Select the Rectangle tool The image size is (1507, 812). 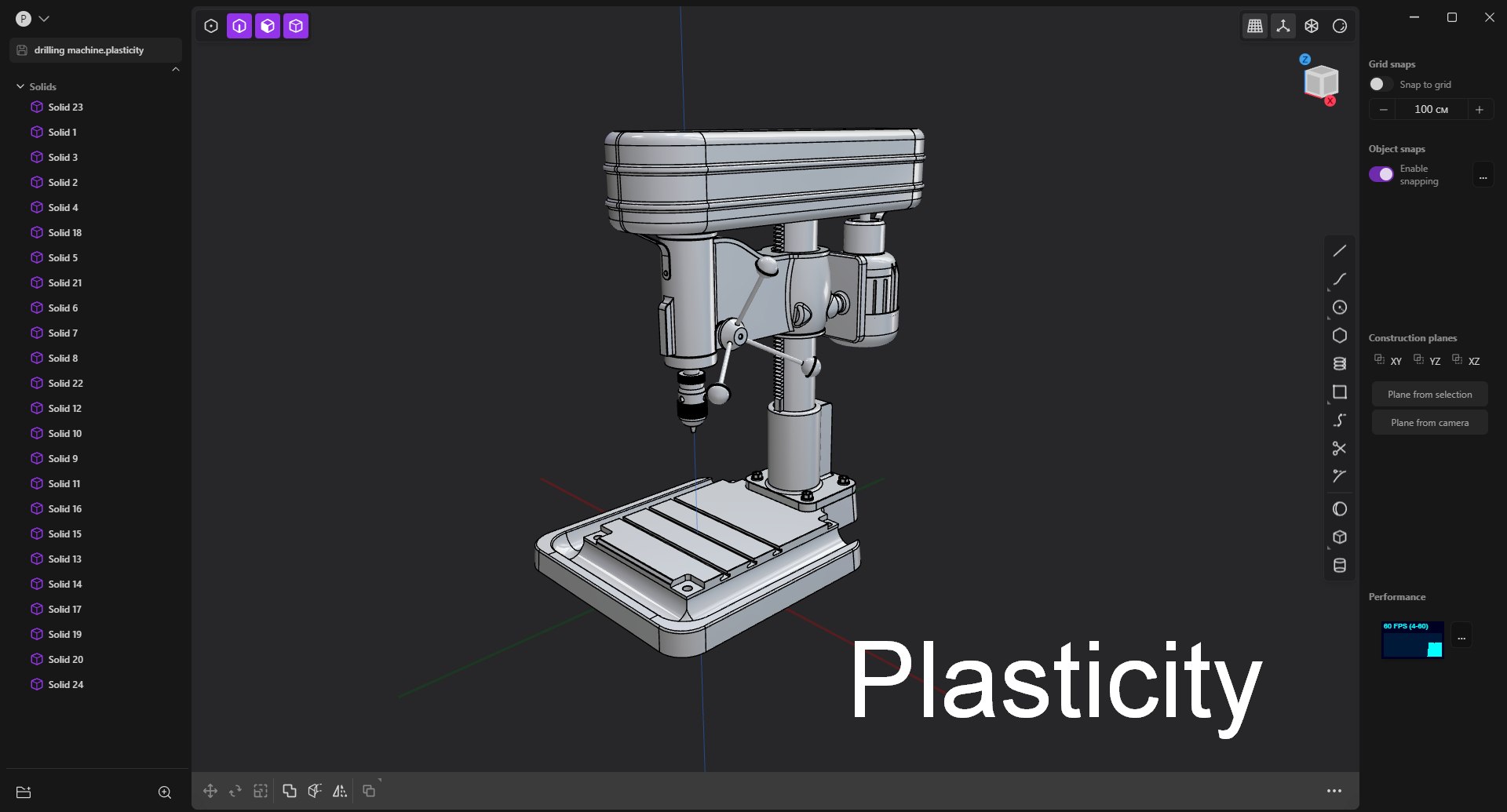[1340, 392]
